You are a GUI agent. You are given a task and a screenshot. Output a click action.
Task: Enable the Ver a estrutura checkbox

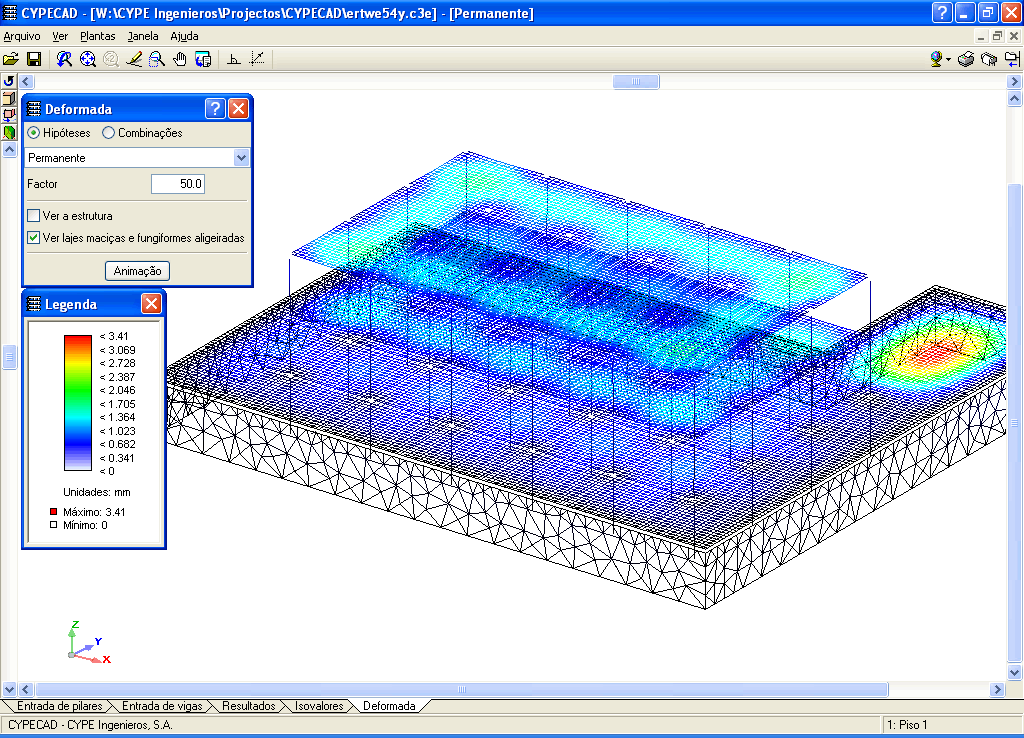[34, 216]
